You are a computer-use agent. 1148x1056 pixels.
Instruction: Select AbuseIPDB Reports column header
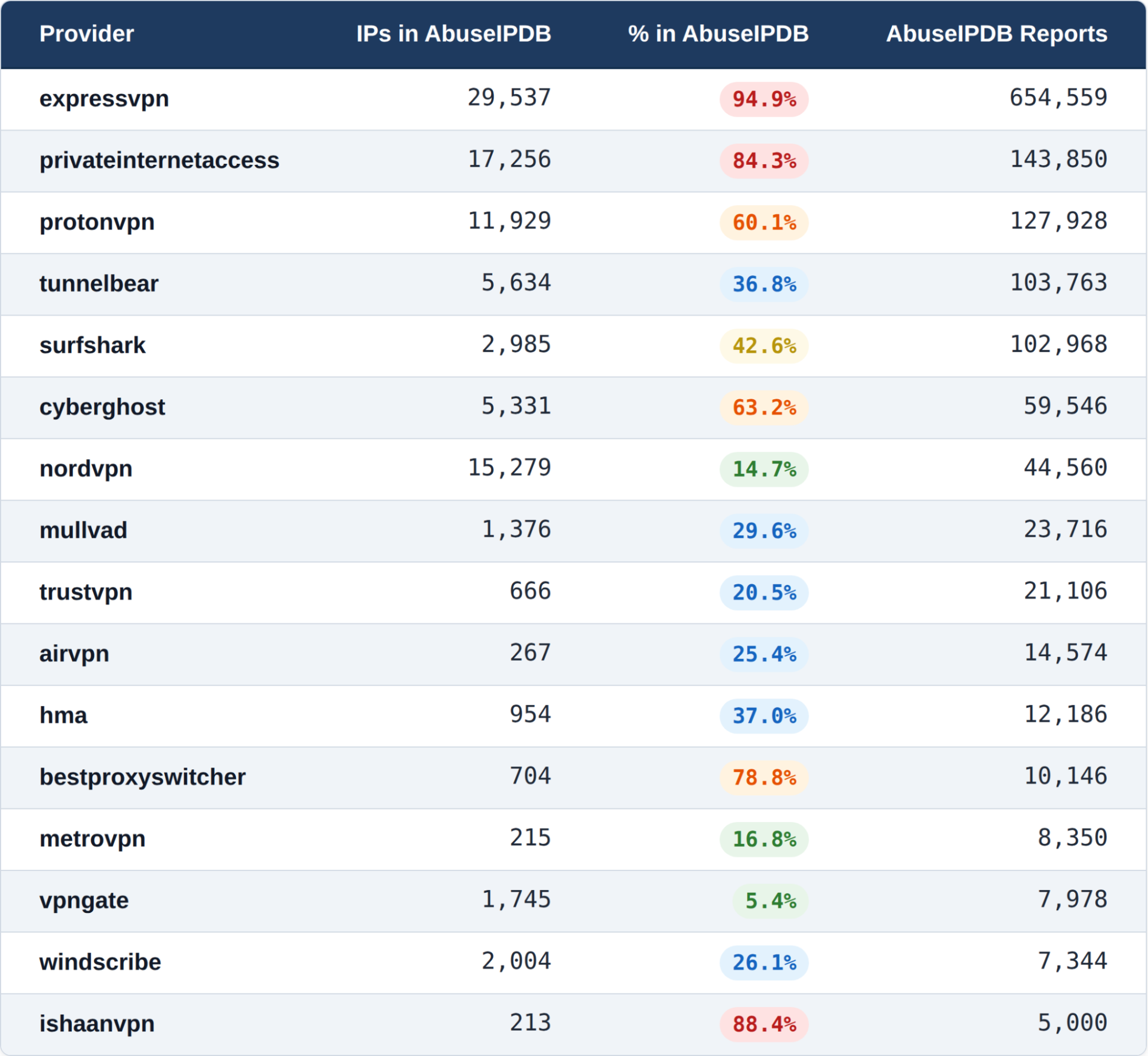coord(996,34)
